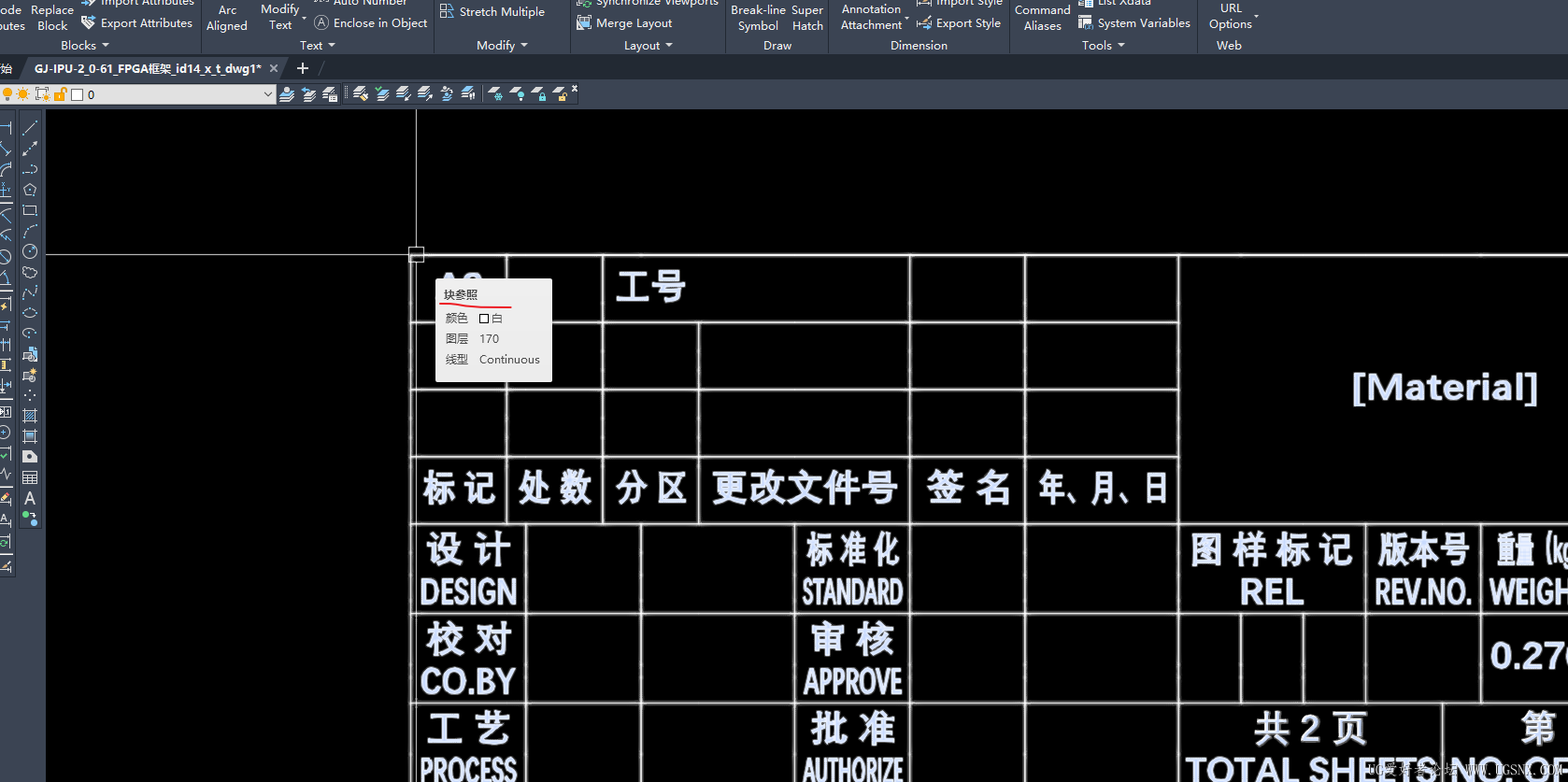Click the Layer Match icon

[x=361, y=93]
